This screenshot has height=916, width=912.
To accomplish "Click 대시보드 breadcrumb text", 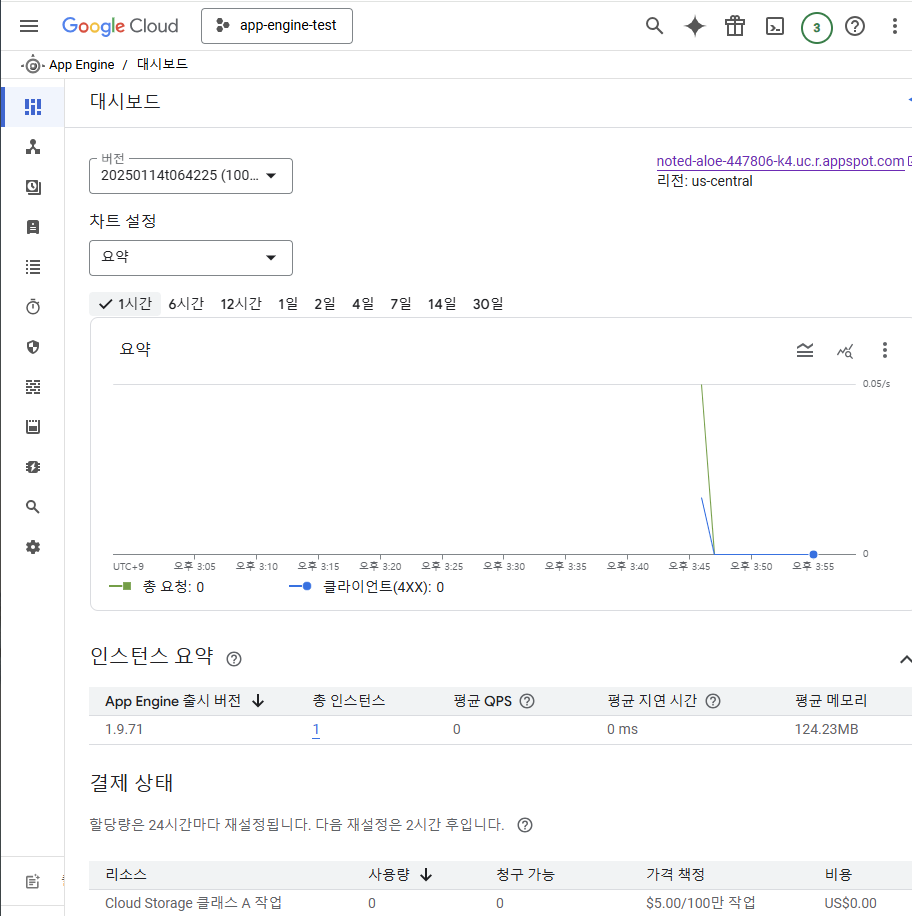I will pos(162,64).
